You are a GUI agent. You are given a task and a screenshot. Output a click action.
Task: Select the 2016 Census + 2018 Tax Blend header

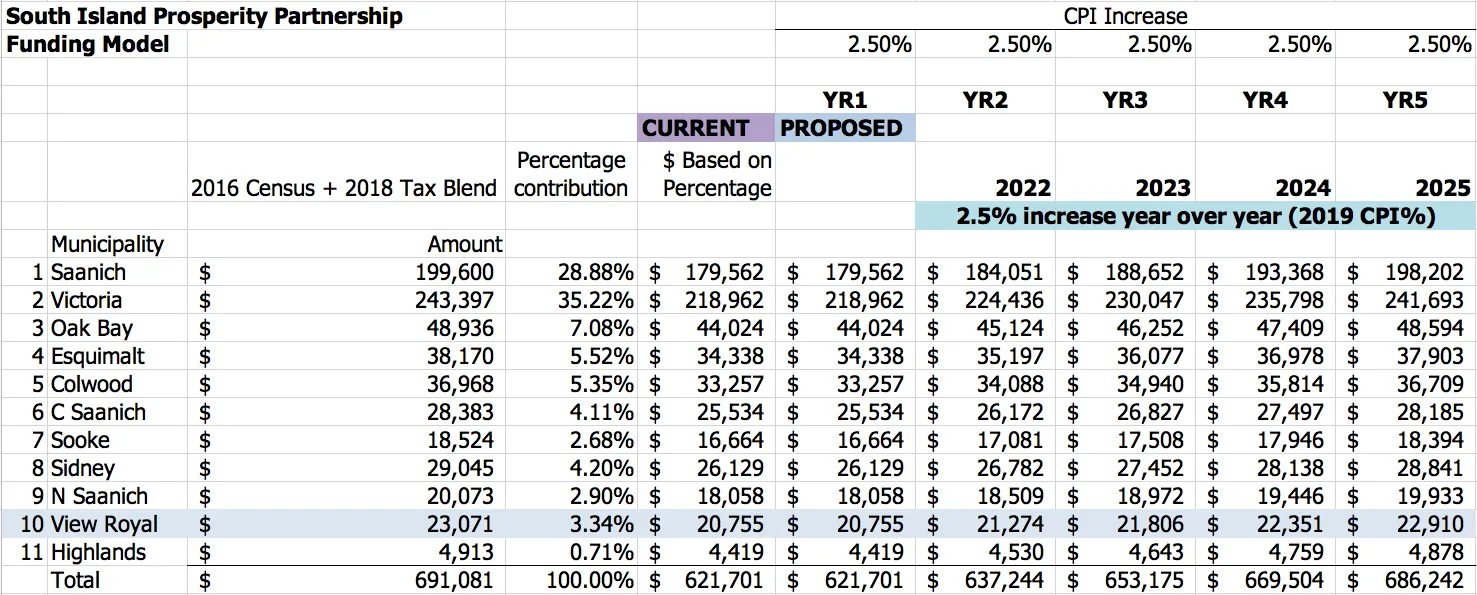pos(343,188)
